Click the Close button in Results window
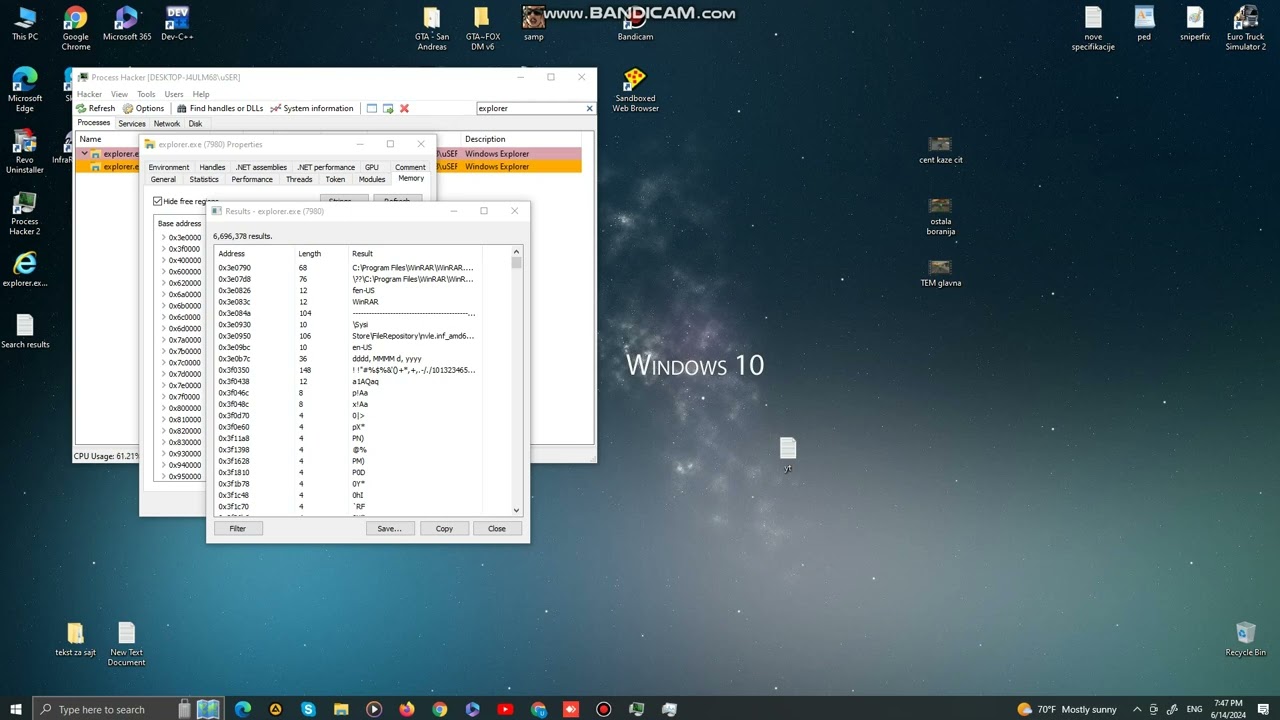 [497, 528]
